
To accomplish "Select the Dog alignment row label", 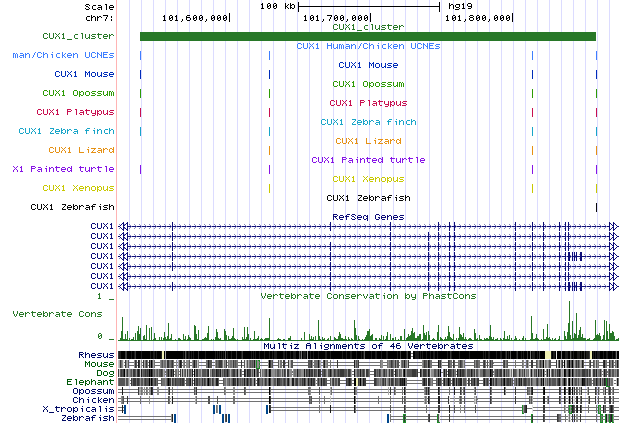I will (104, 373).
